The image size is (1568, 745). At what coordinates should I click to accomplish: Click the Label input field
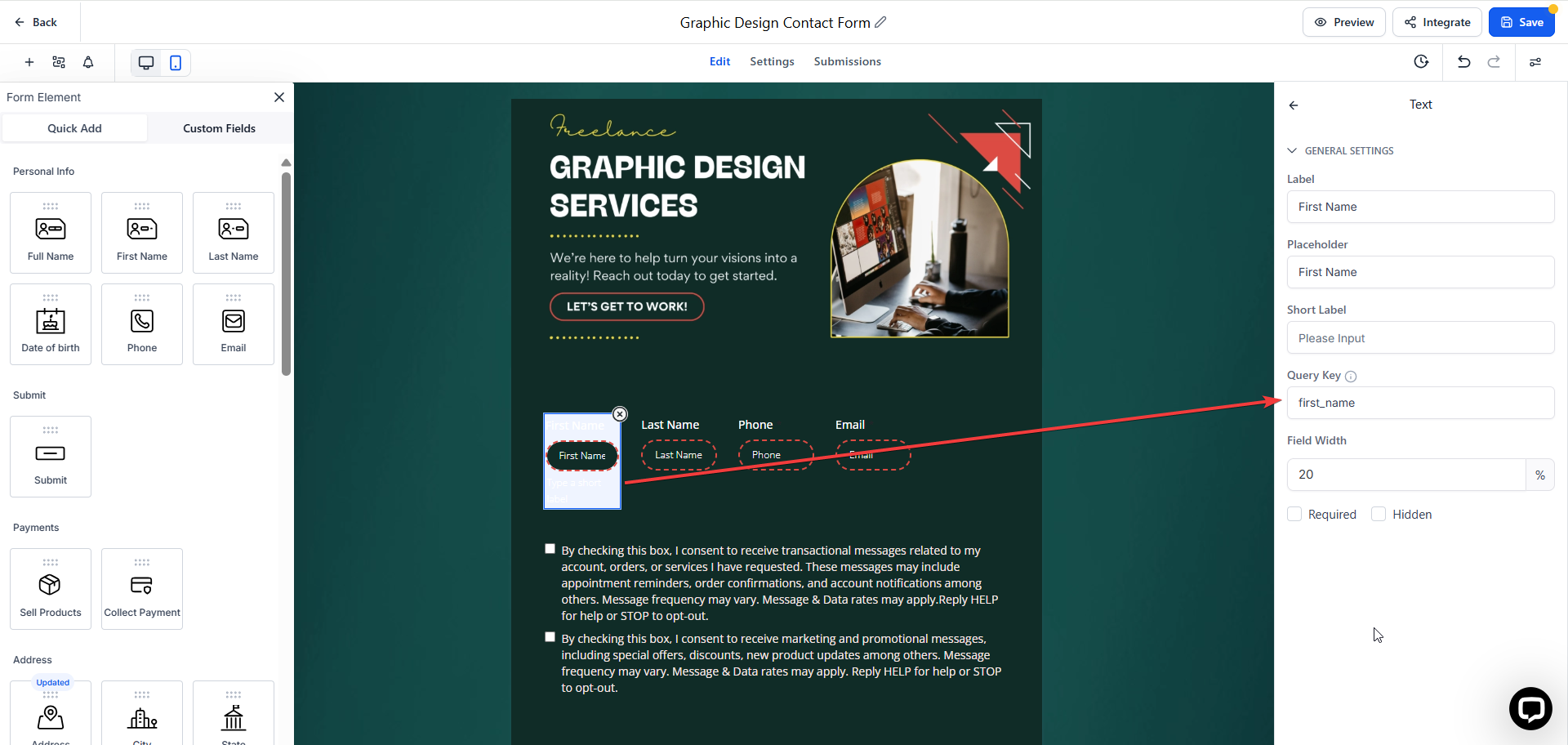(x=1420, y=207)
